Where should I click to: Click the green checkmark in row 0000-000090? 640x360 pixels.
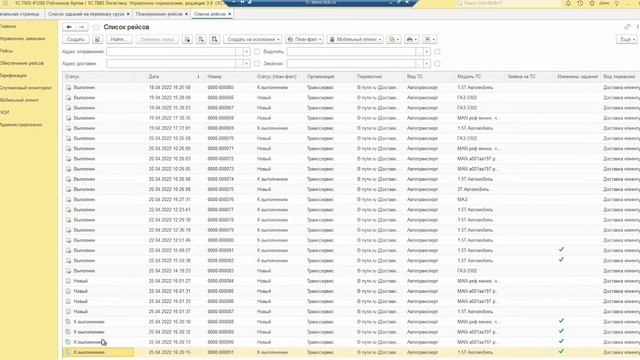coord(561,341)
